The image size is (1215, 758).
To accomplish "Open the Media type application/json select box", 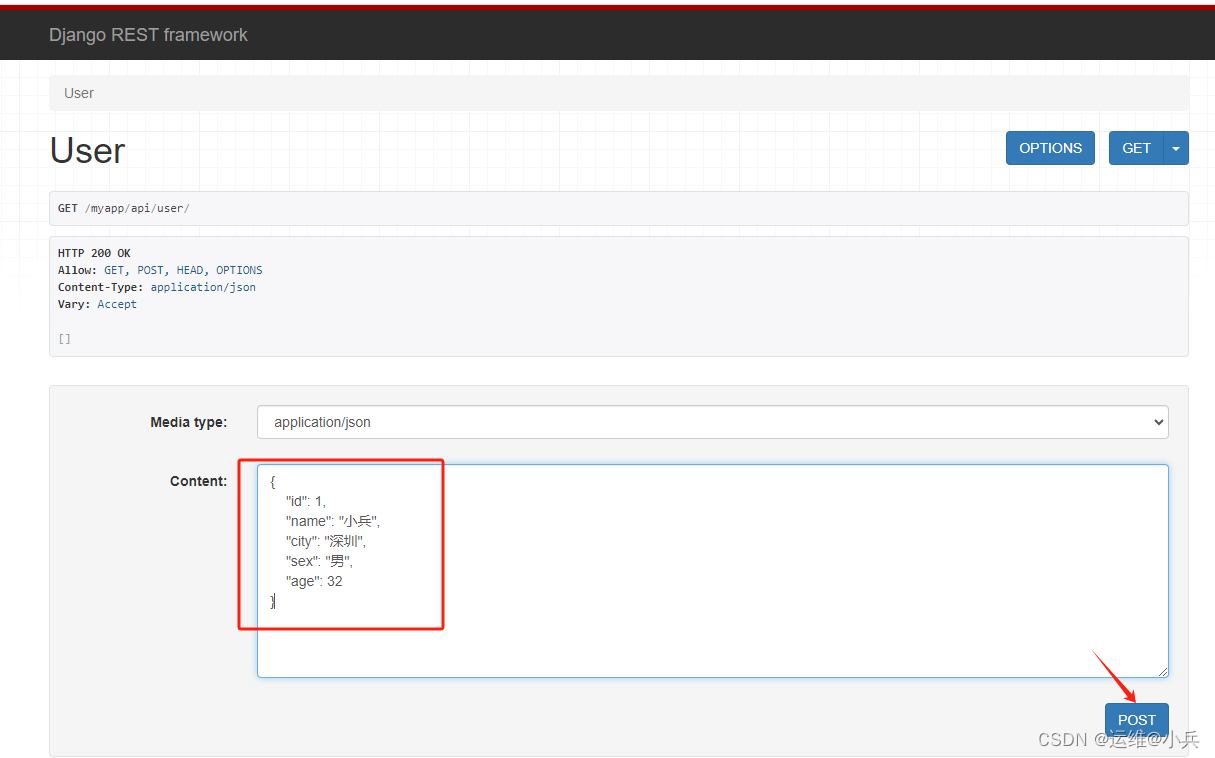I will pos(712,422).
